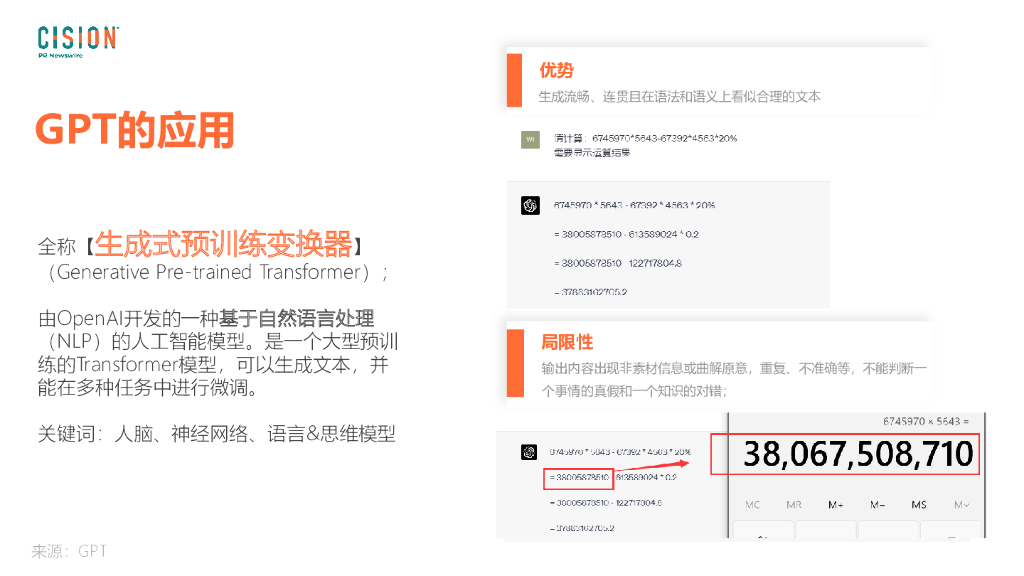The width and height of the screenshot is (1024, 576).
Task: Click the line 个事情的真假和一个知识的对错；
Action: 634,391
